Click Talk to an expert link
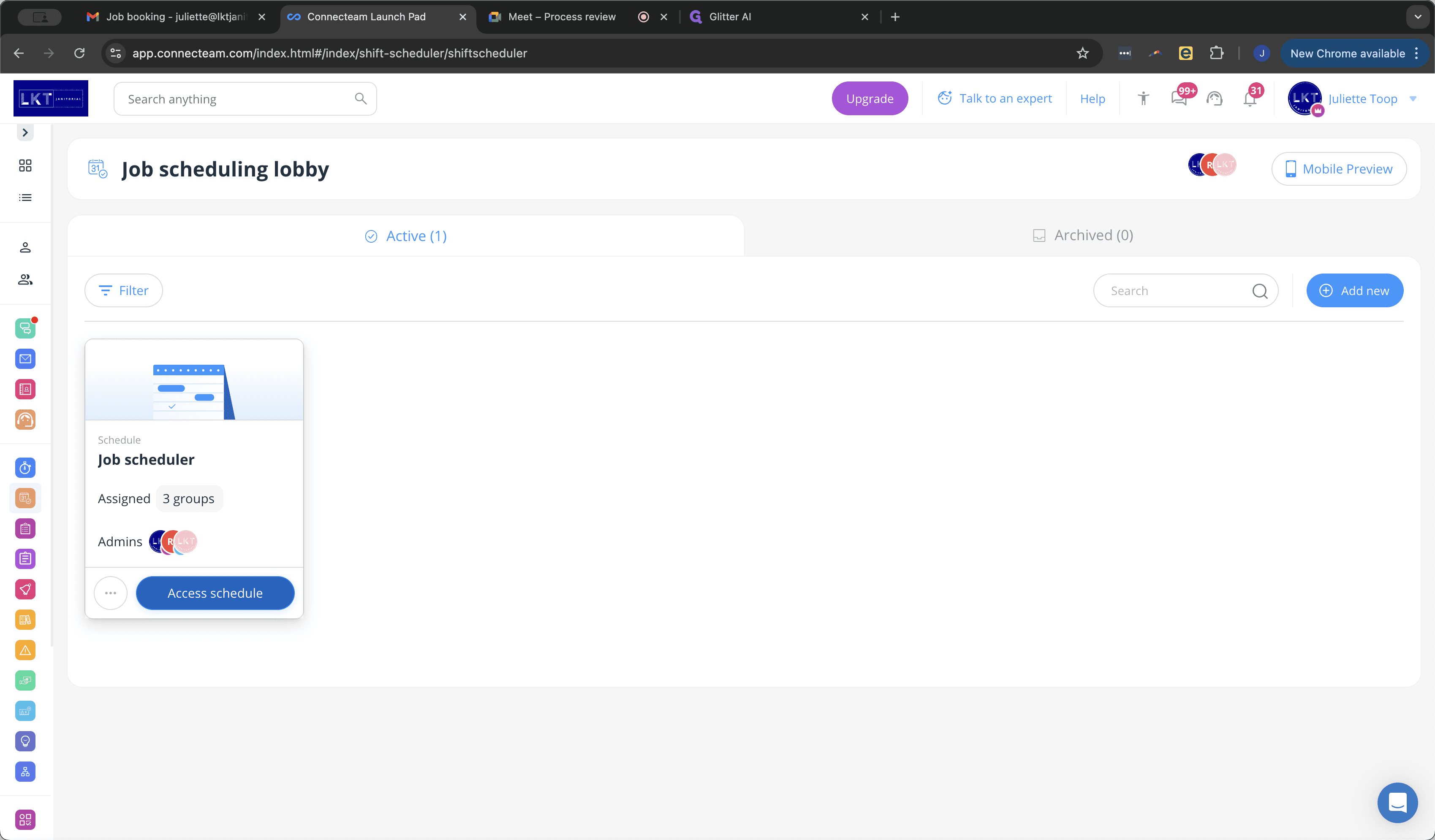This screenshot has height=840, width=1435. [995, 98]
